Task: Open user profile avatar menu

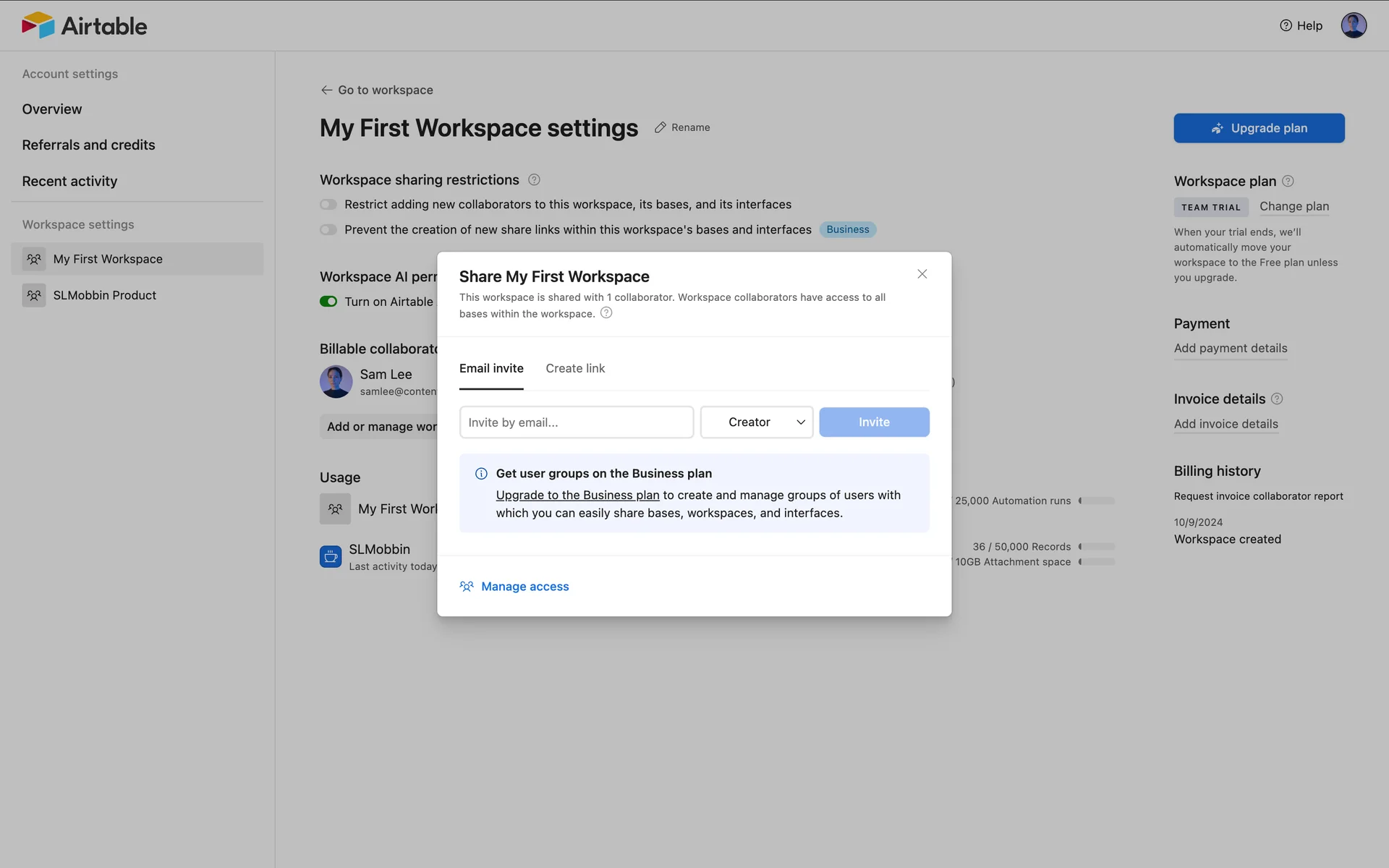Action: 1353,25
